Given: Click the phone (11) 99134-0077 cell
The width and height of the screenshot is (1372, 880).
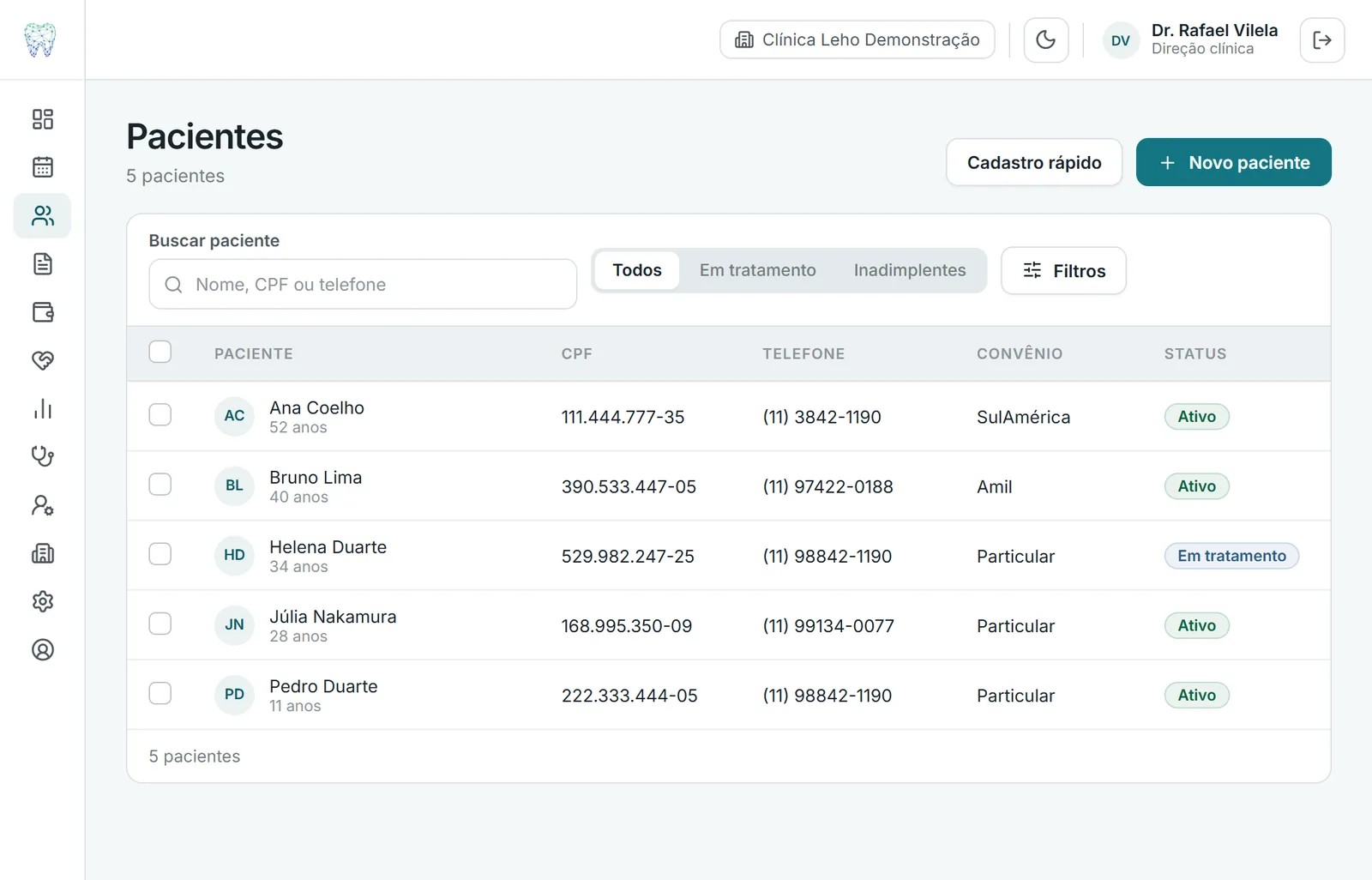Looking at the screenshot, I should (828, 626).
